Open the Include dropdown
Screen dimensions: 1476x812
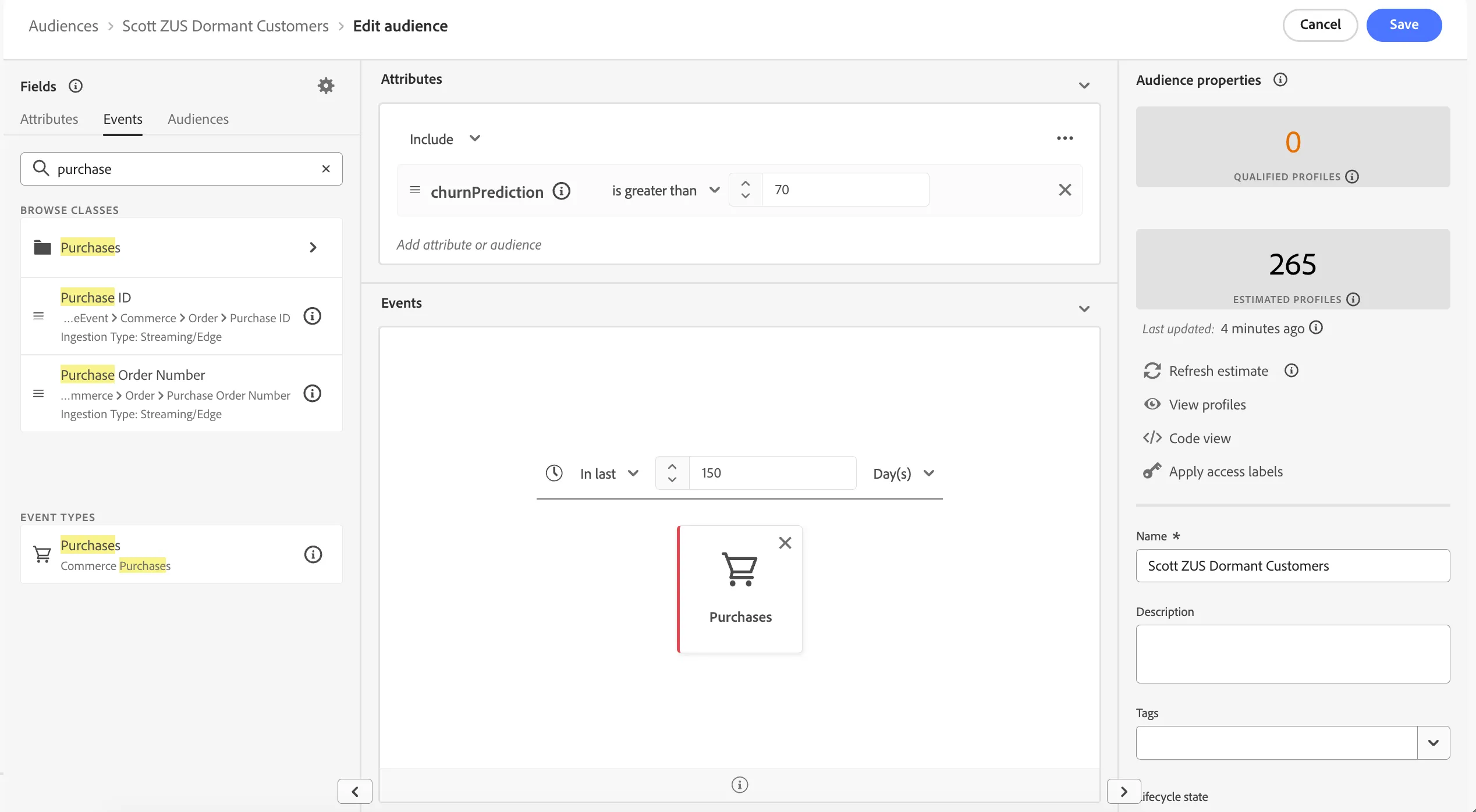pos(445,139)
